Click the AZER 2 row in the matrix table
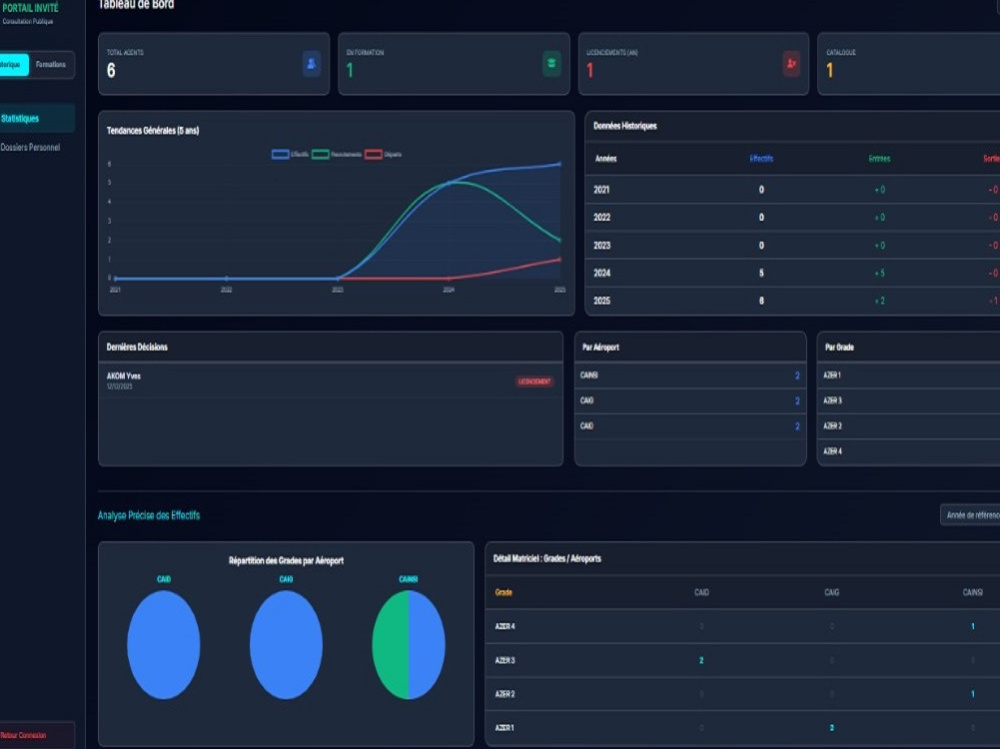 coord(743,694)
